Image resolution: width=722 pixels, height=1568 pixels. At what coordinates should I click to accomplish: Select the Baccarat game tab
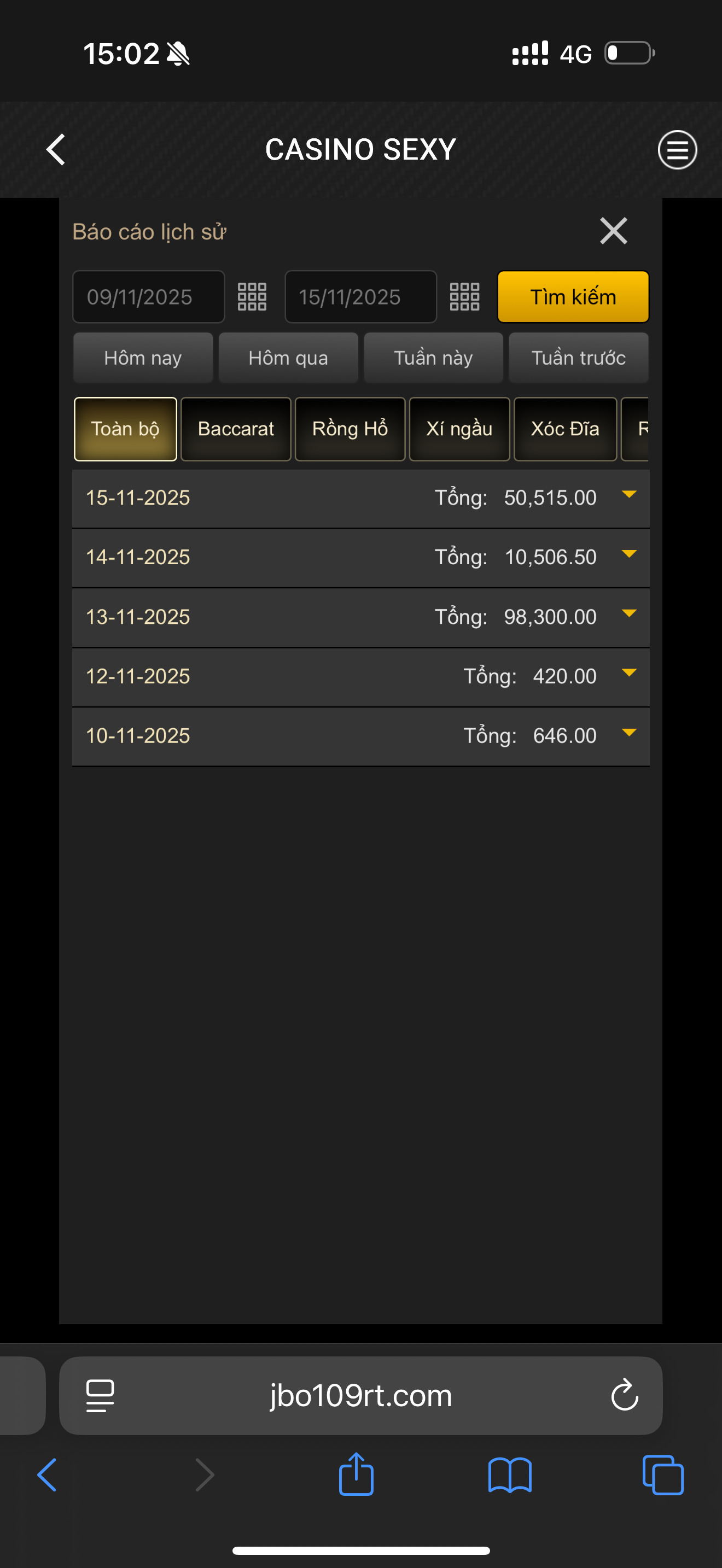point(236,429)
